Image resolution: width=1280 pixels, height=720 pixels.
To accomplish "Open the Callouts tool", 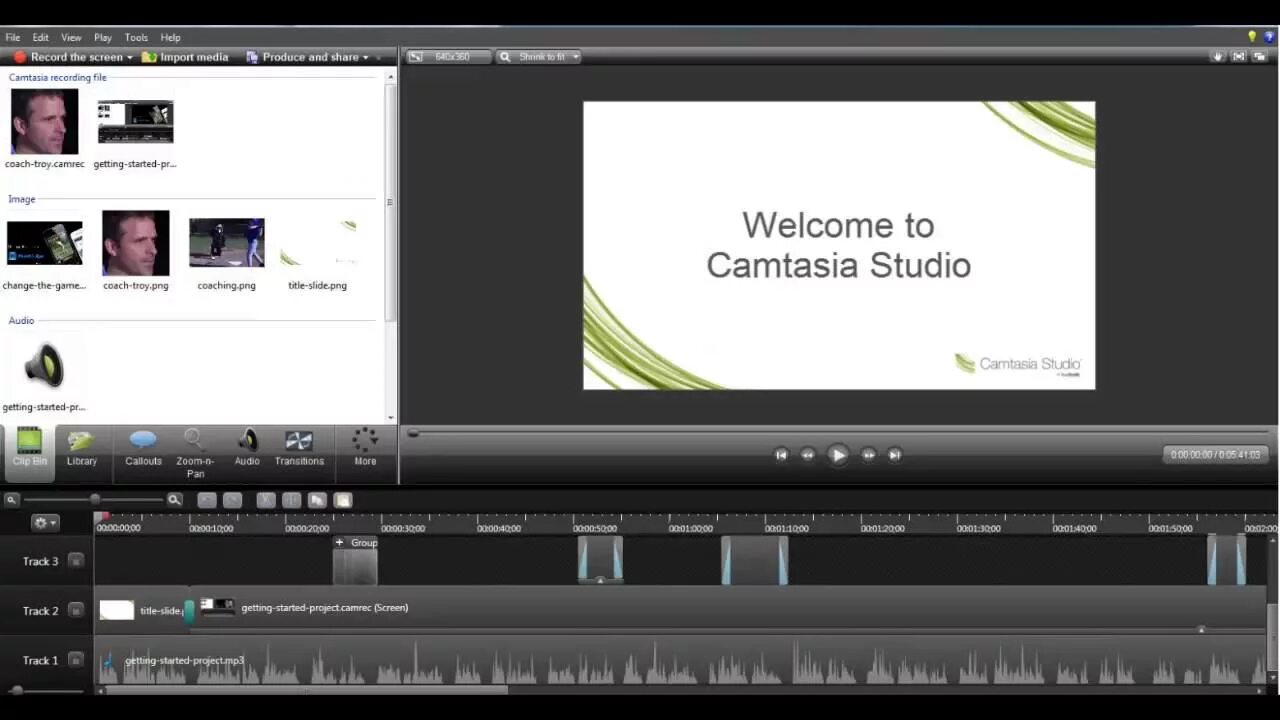I will pos(143,446).
